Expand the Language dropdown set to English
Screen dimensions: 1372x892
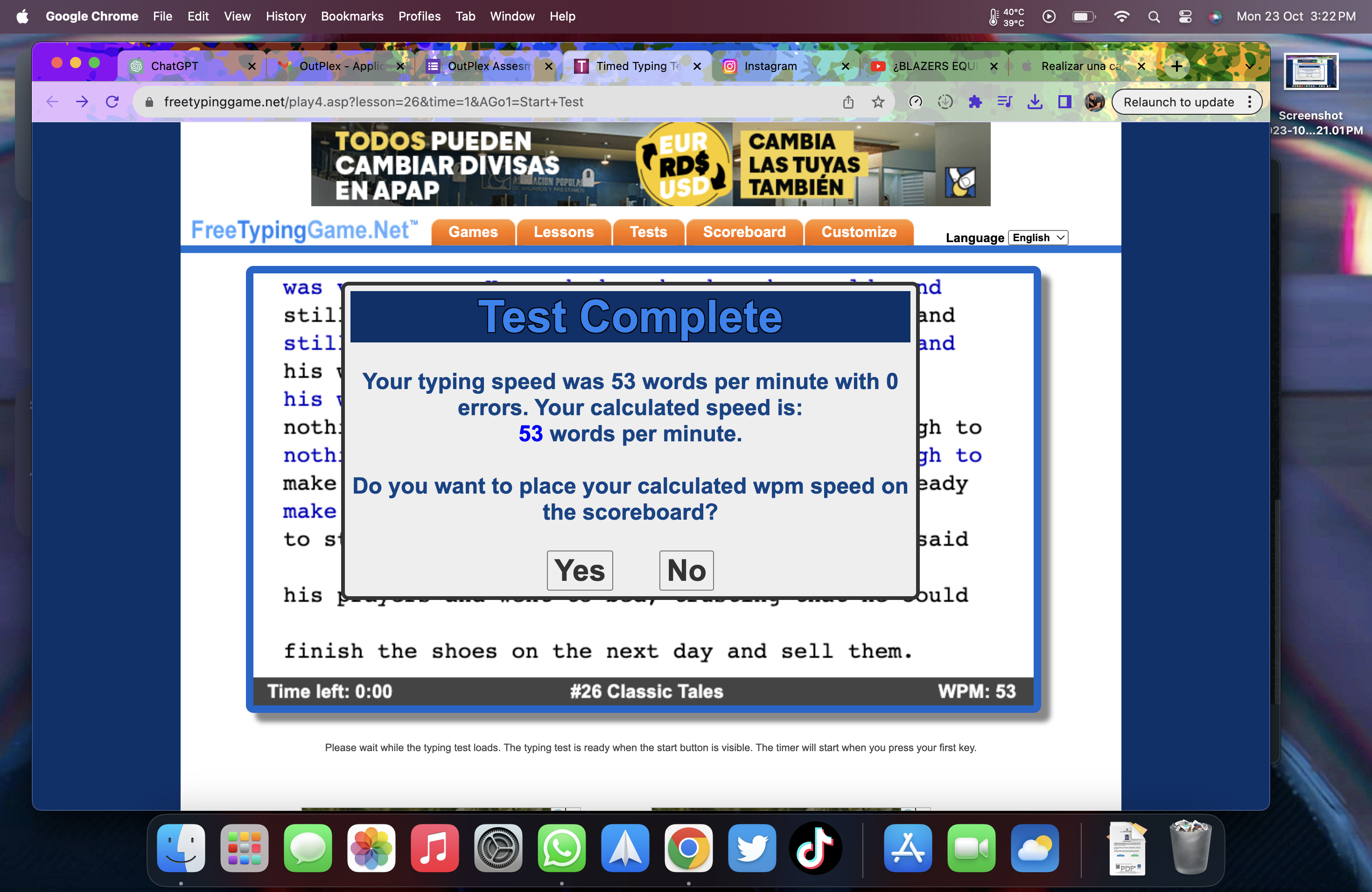tap(1038, 237)
